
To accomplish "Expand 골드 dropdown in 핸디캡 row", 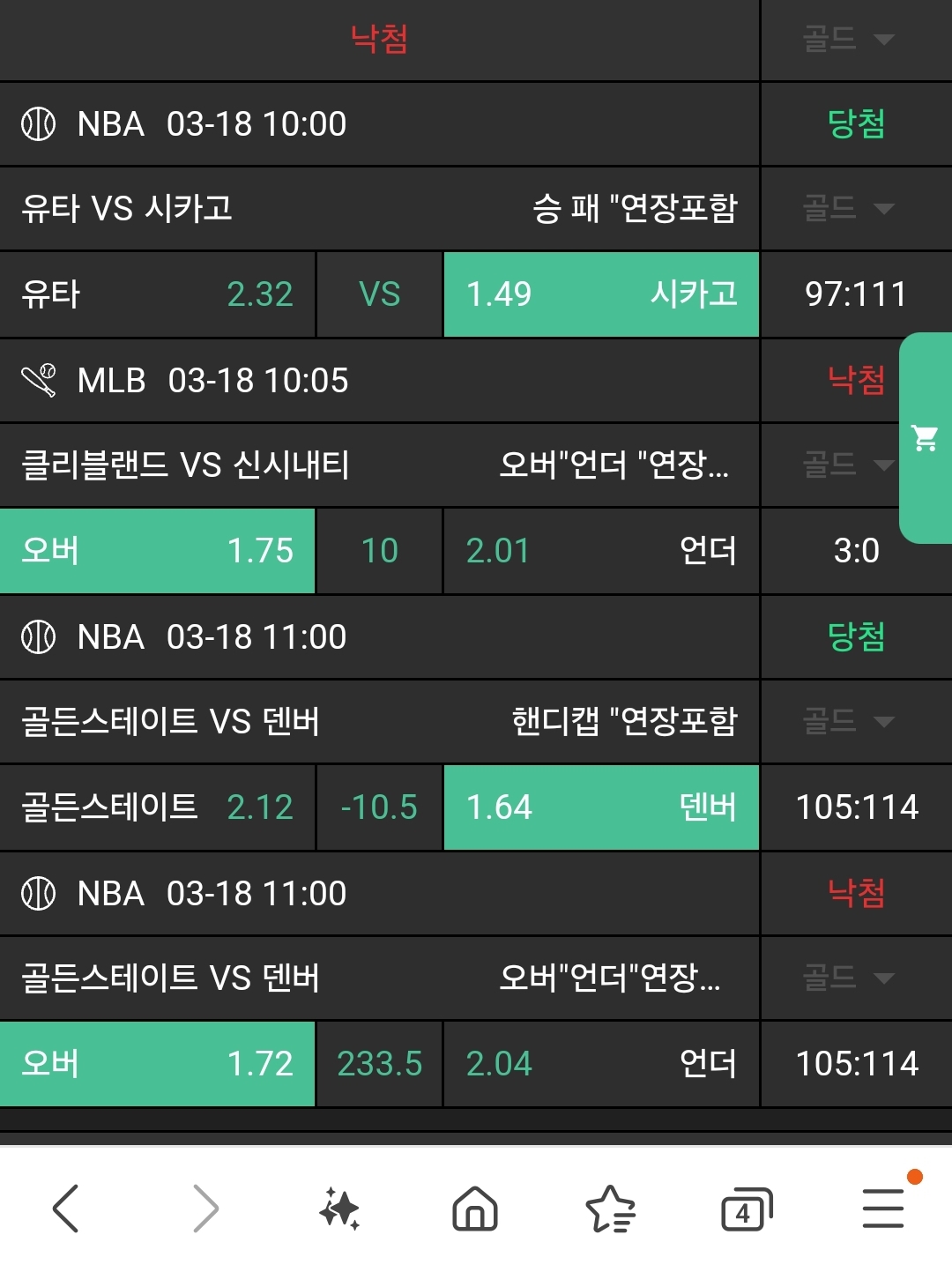I will 848,721.
